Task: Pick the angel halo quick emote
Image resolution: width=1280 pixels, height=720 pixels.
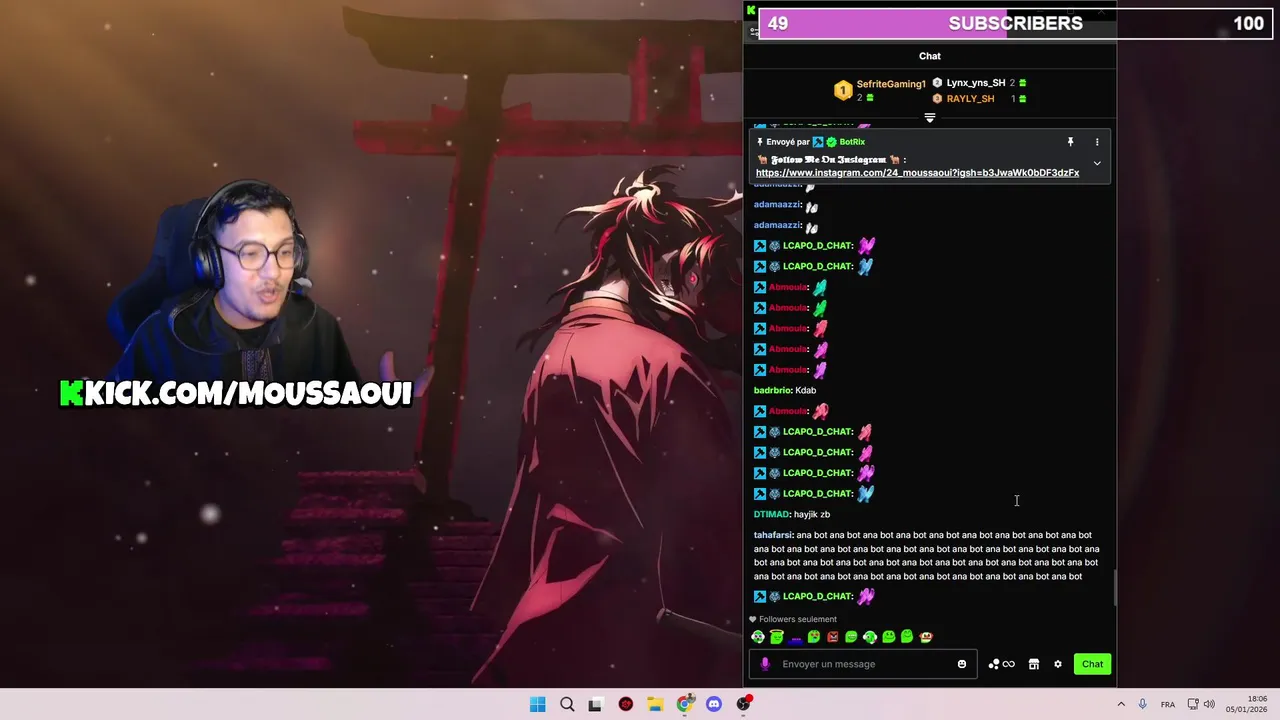Action: [777, 636]
